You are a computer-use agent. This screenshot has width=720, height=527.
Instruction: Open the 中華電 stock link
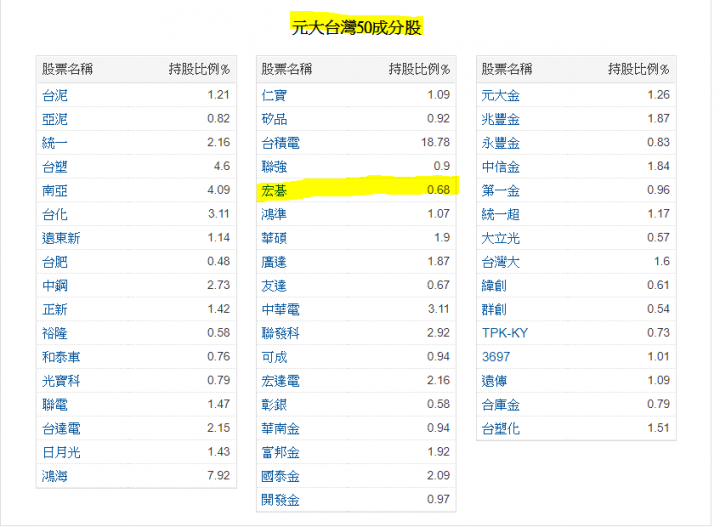281,309
